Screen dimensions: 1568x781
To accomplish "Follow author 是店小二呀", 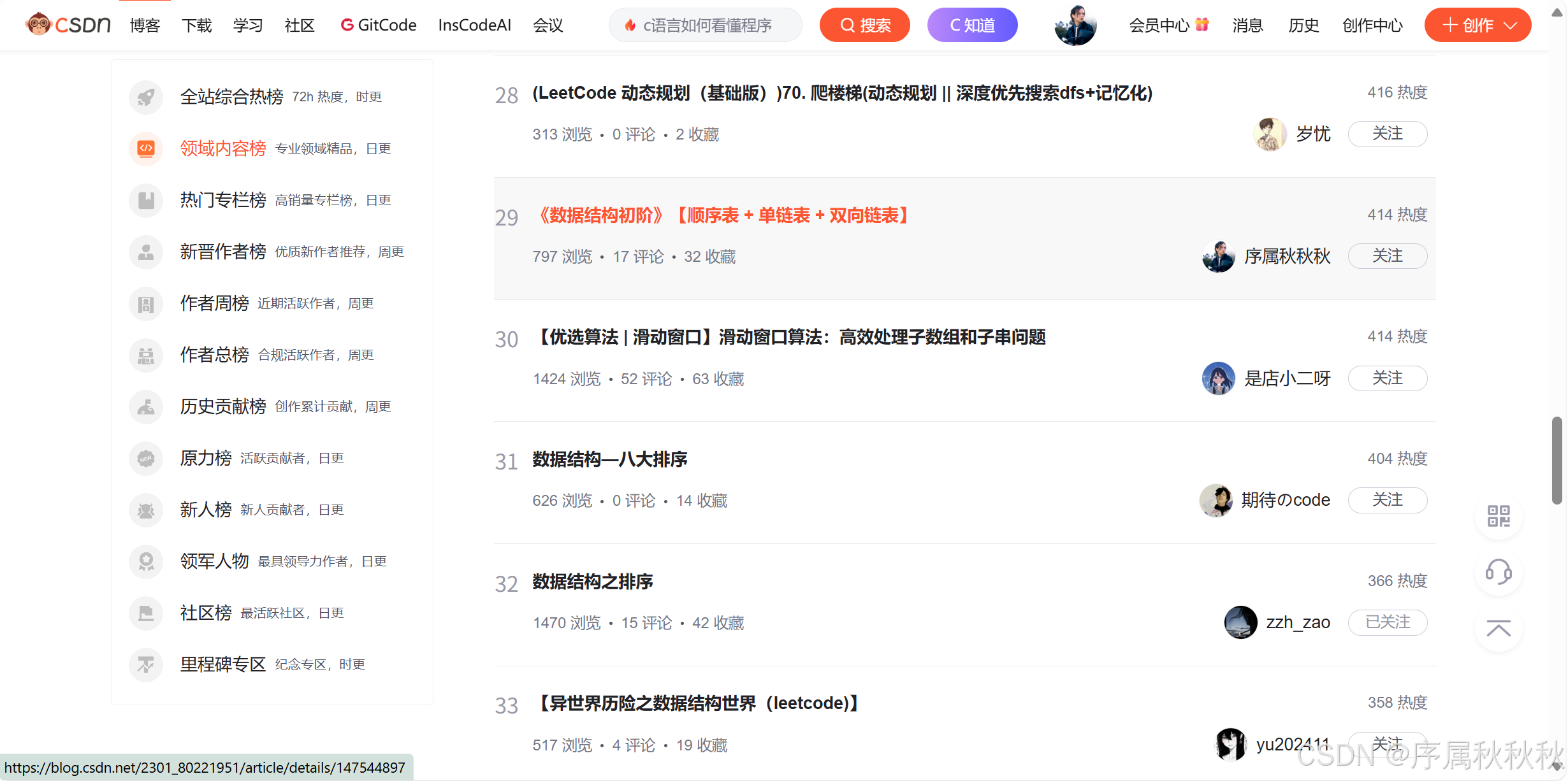I will pos(1387,378).
